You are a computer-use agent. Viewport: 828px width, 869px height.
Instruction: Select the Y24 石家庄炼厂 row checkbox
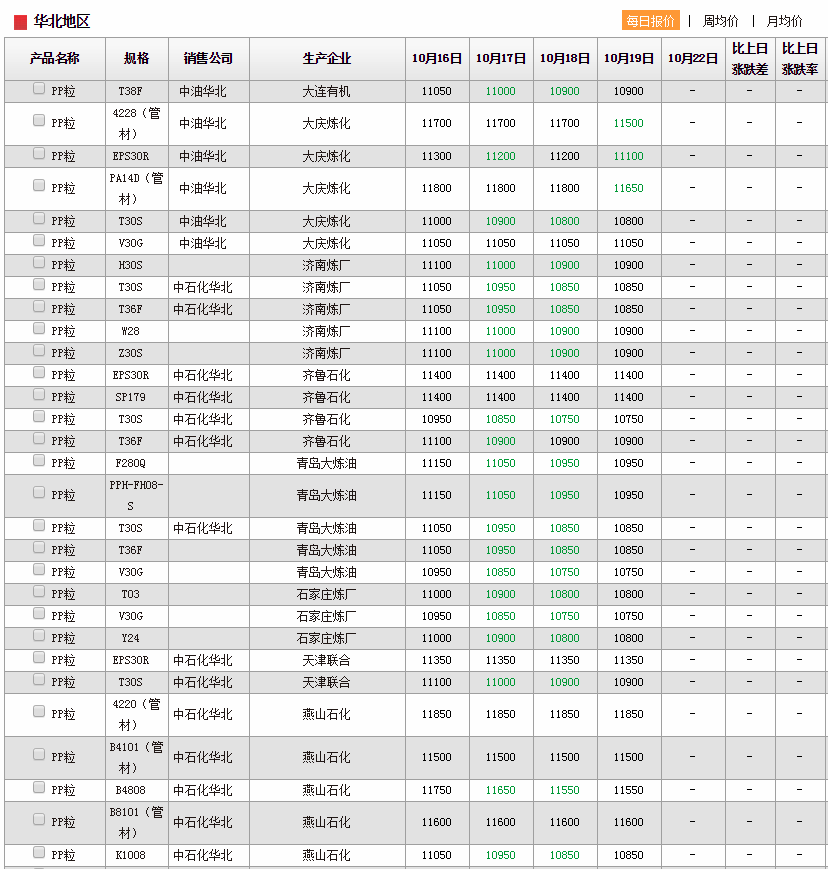[39, 635]
